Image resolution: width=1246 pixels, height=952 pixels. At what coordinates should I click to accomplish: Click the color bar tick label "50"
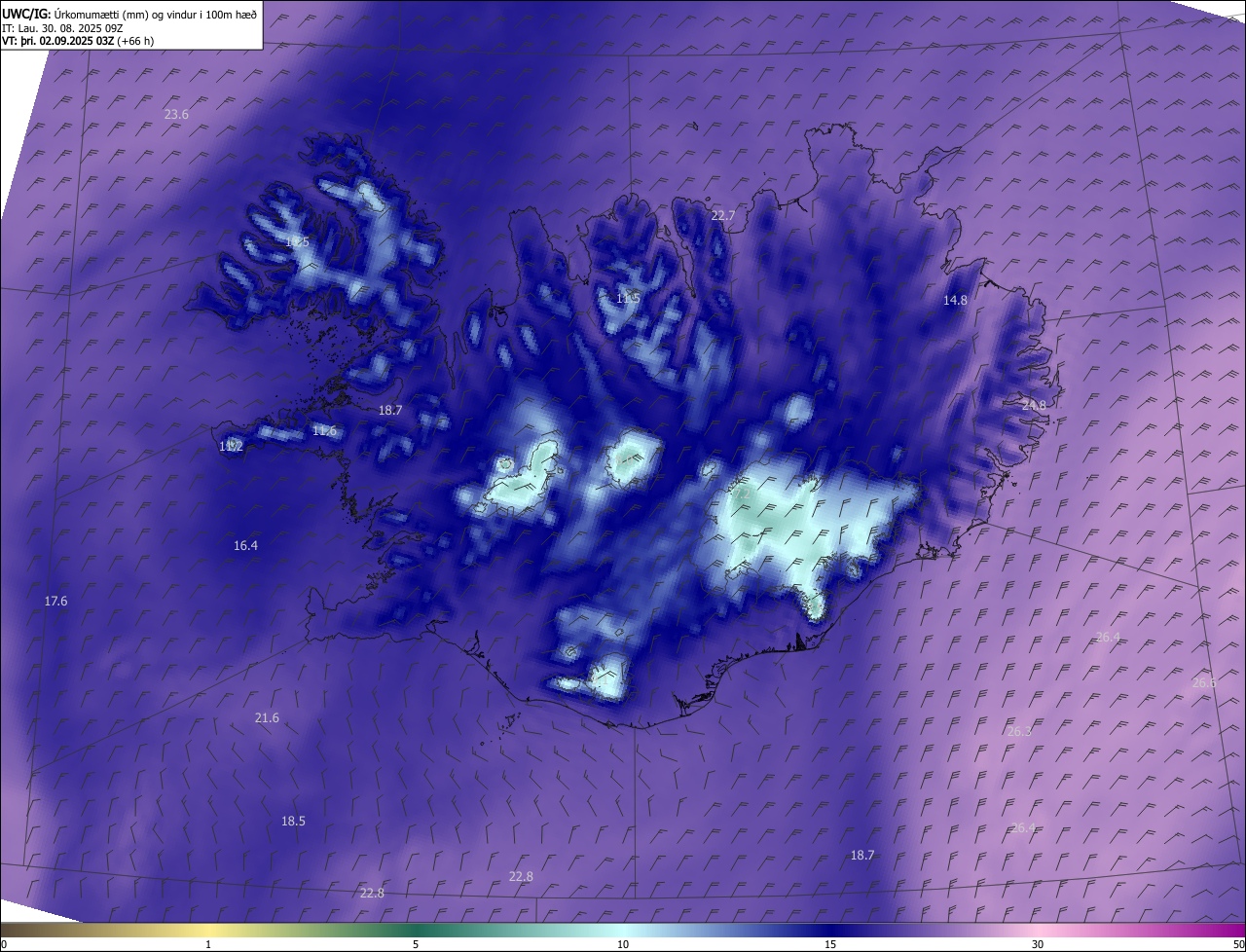pyautogui.click(x=1238, y=944)
